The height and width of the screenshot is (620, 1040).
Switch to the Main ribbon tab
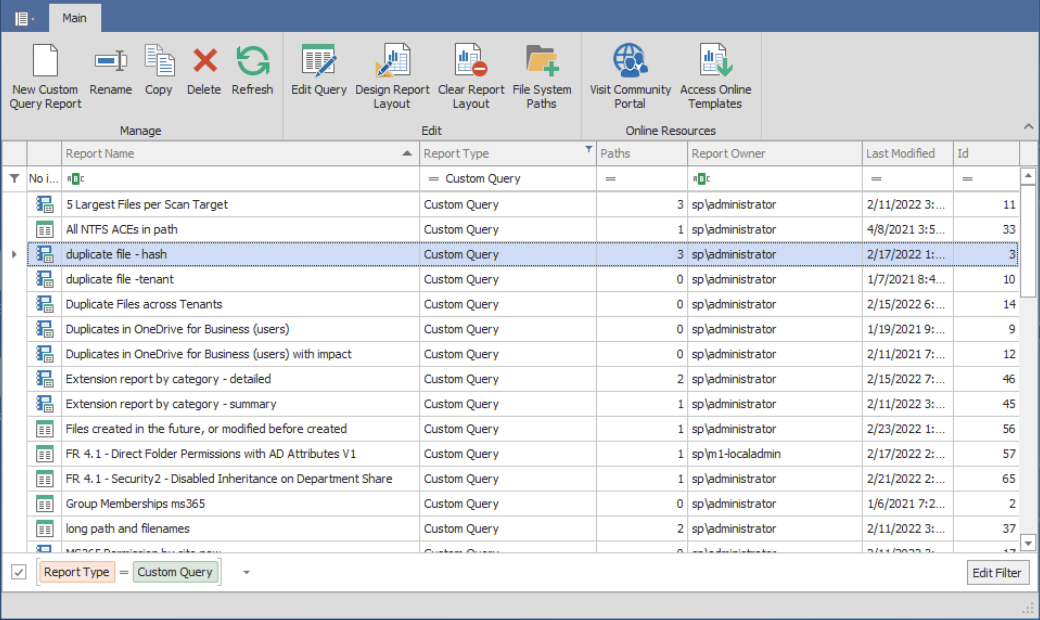[74, 17]
